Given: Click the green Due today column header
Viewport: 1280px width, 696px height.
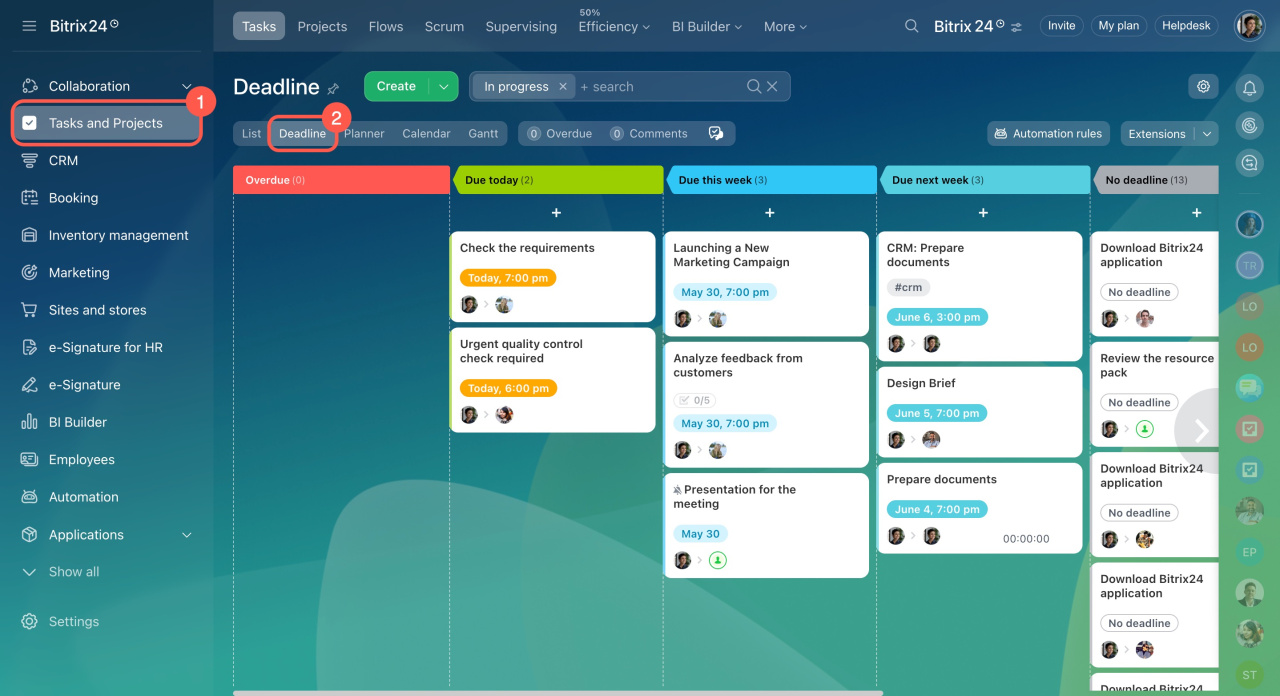Looking at the screenshot, I should coord(558,180).
